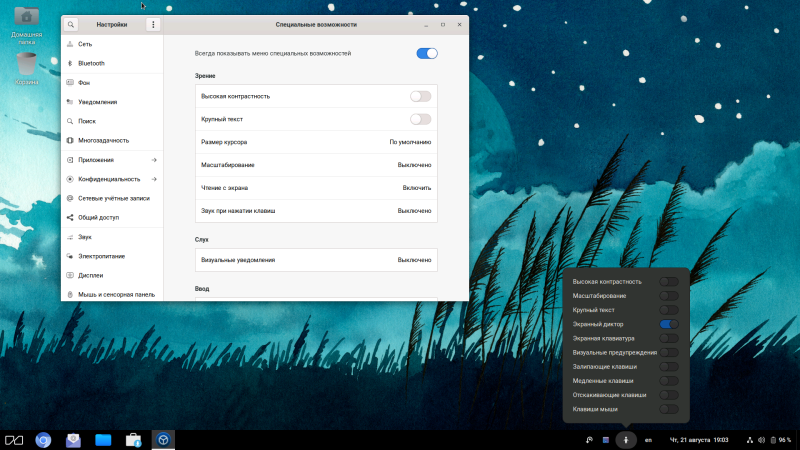Open the mail app in the taskbar
This screenshot has height=450, width=800.
pos(73,439)
